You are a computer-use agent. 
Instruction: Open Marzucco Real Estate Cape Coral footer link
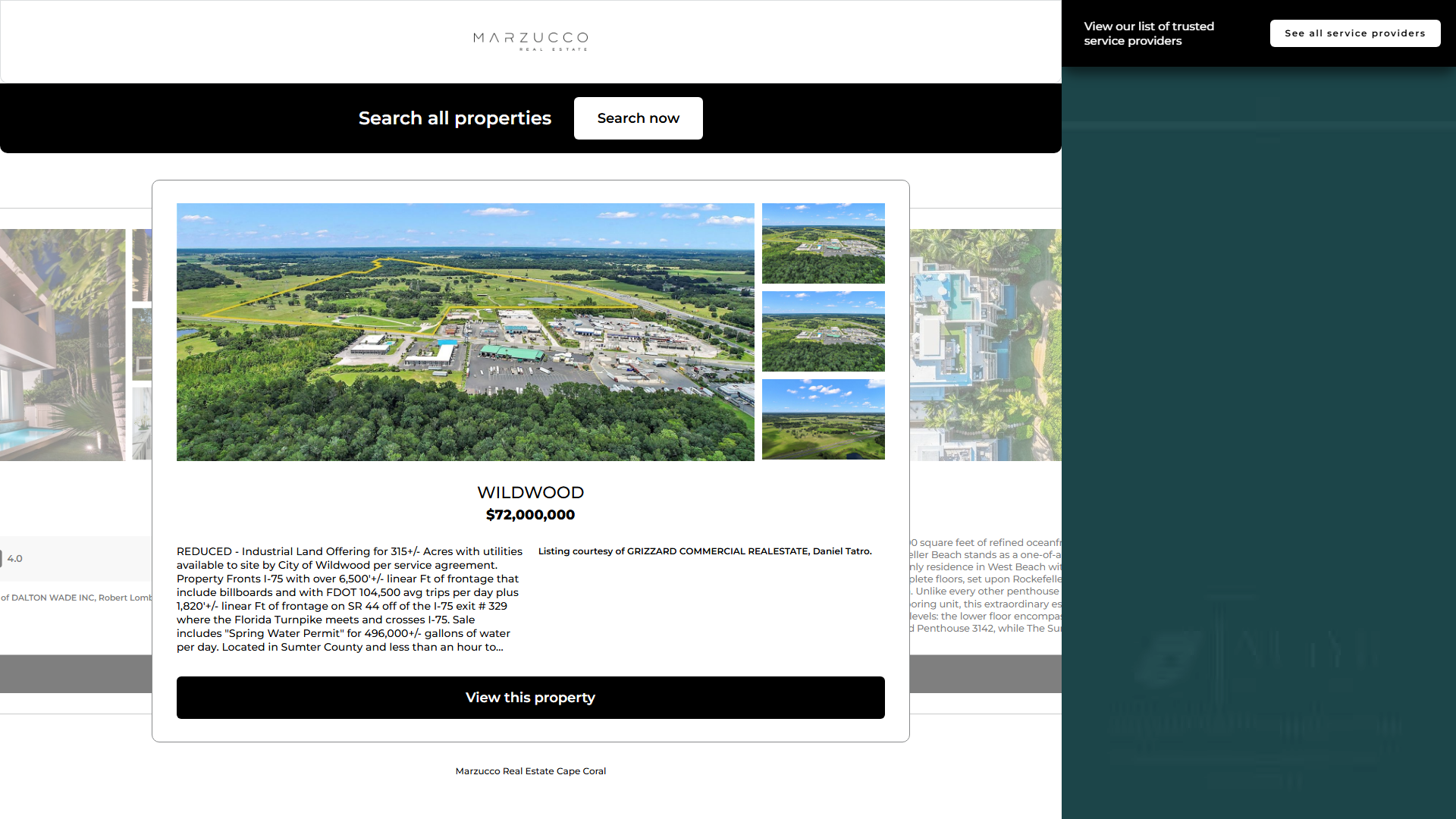pos(530,771)
